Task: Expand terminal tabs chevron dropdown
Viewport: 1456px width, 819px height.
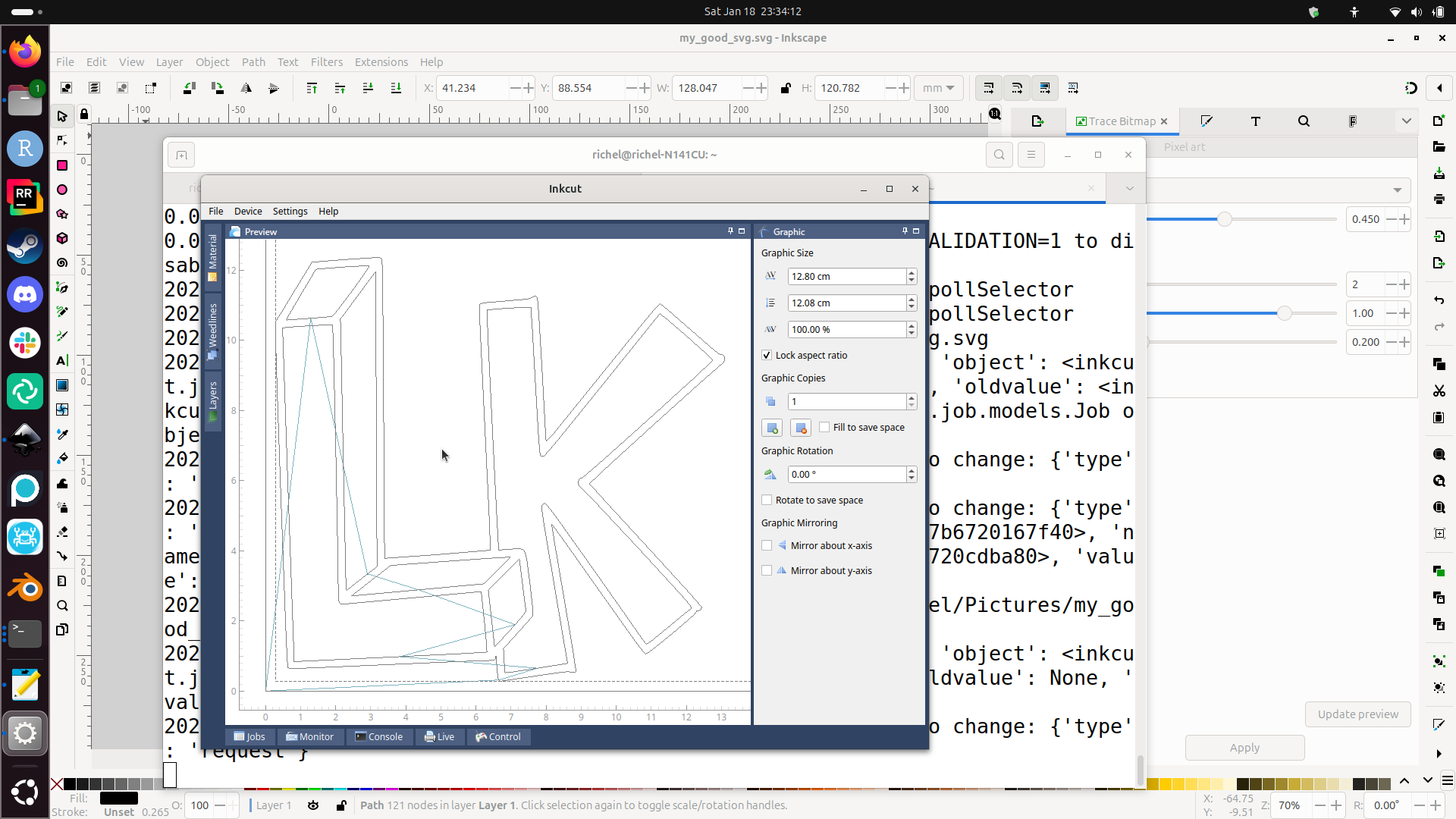Action: (x=1129, y=188)
